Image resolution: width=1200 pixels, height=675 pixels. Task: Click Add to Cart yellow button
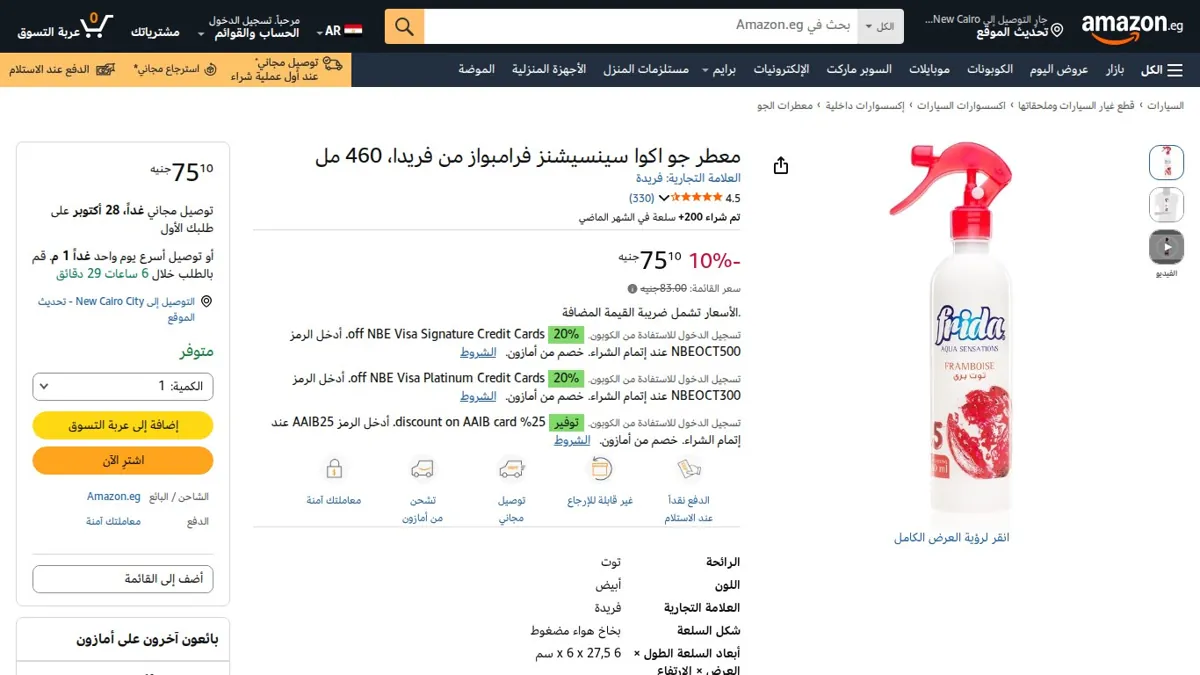[x=123, y=425]
